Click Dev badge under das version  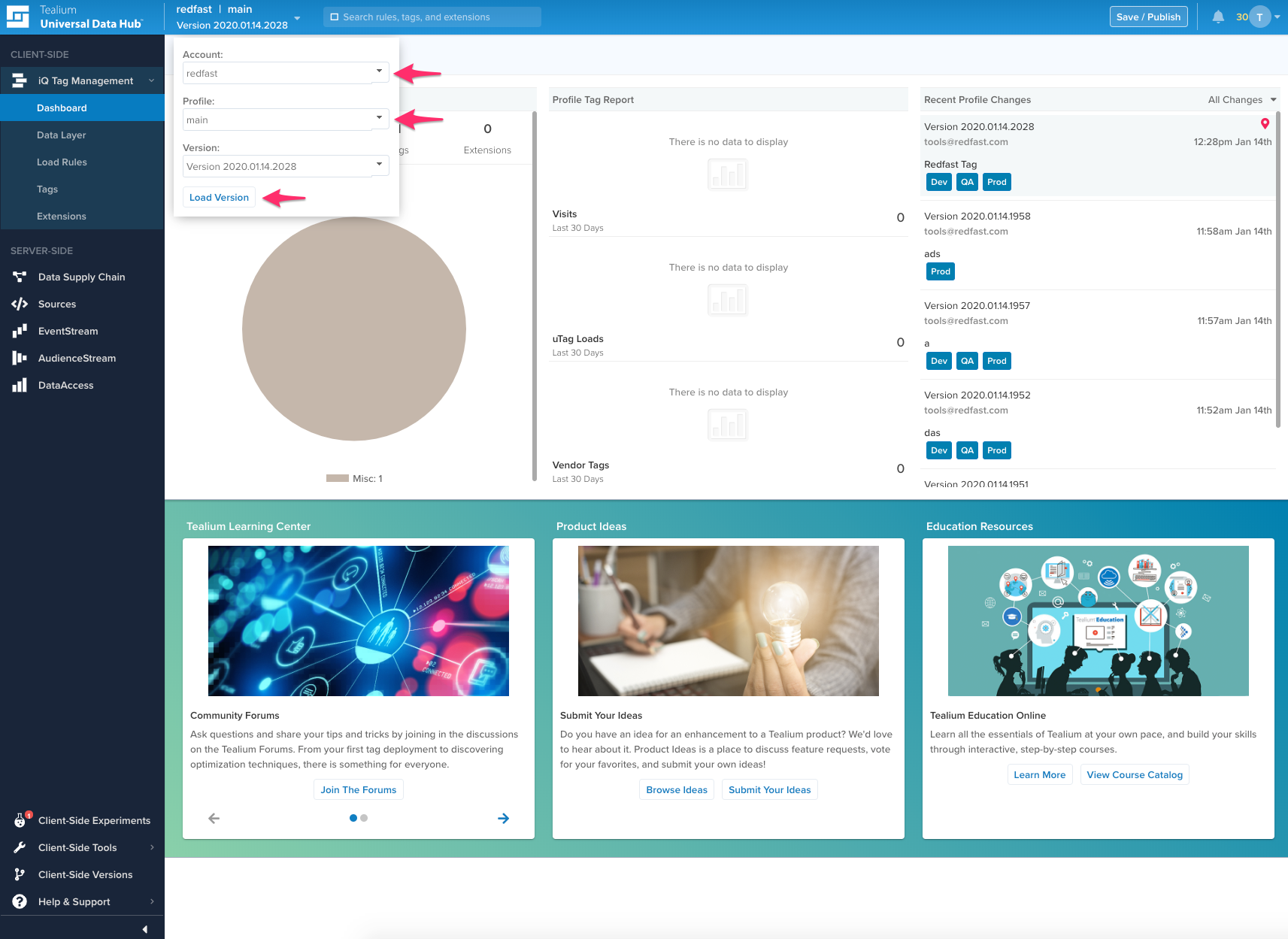coord(939,450)
